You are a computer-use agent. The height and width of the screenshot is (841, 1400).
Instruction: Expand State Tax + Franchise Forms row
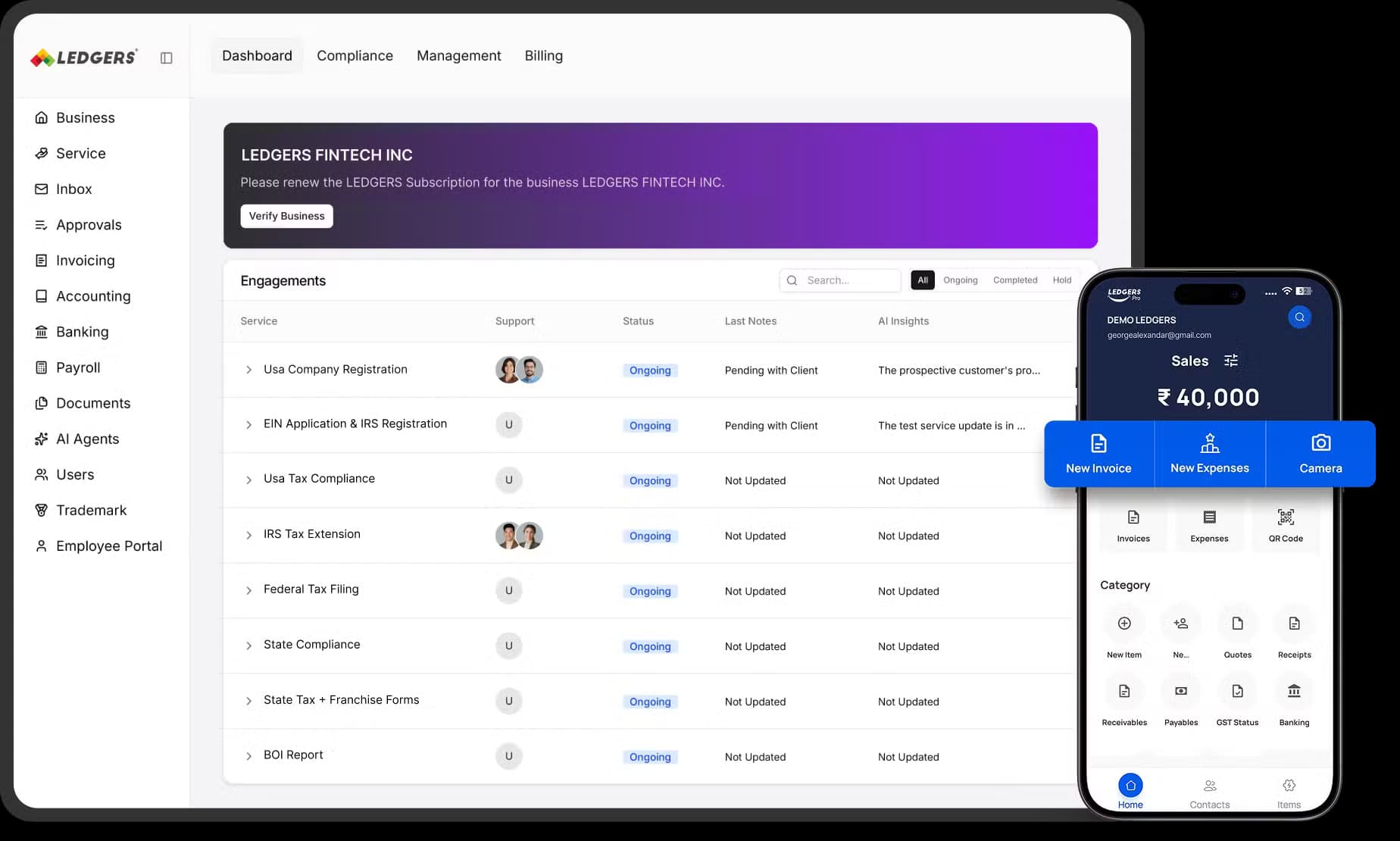pos(248,702)
